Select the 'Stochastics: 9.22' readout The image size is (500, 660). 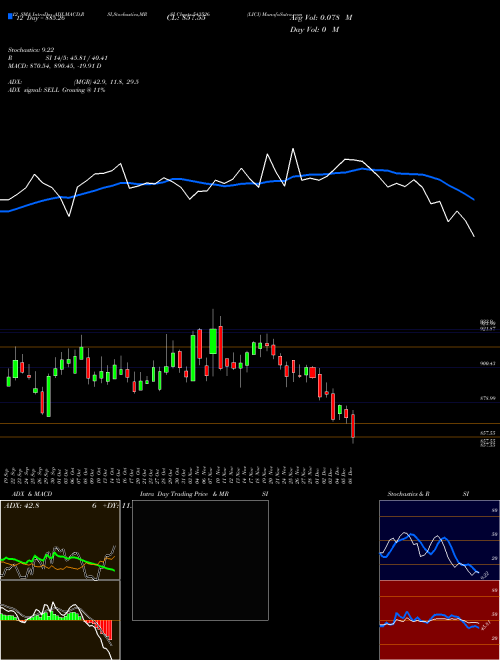(31, 50)
